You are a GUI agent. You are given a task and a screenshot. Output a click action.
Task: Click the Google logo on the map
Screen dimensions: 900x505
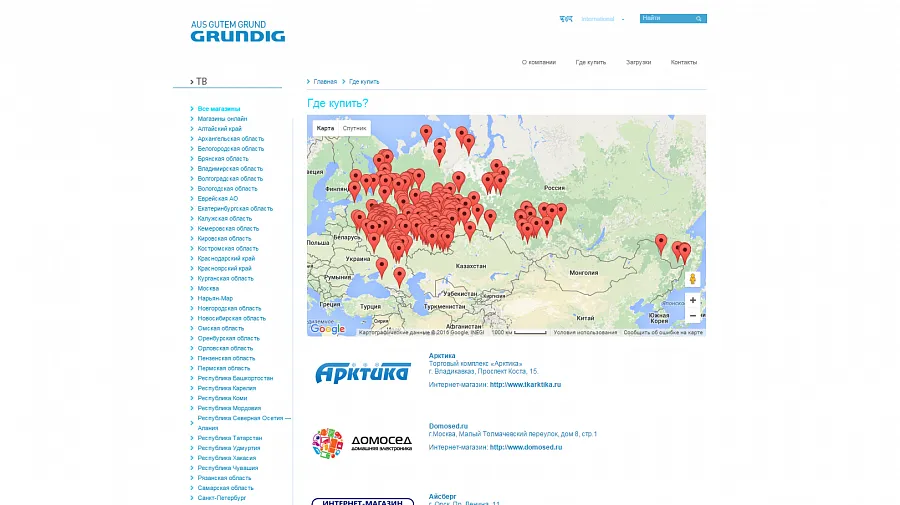pos(327,329)
